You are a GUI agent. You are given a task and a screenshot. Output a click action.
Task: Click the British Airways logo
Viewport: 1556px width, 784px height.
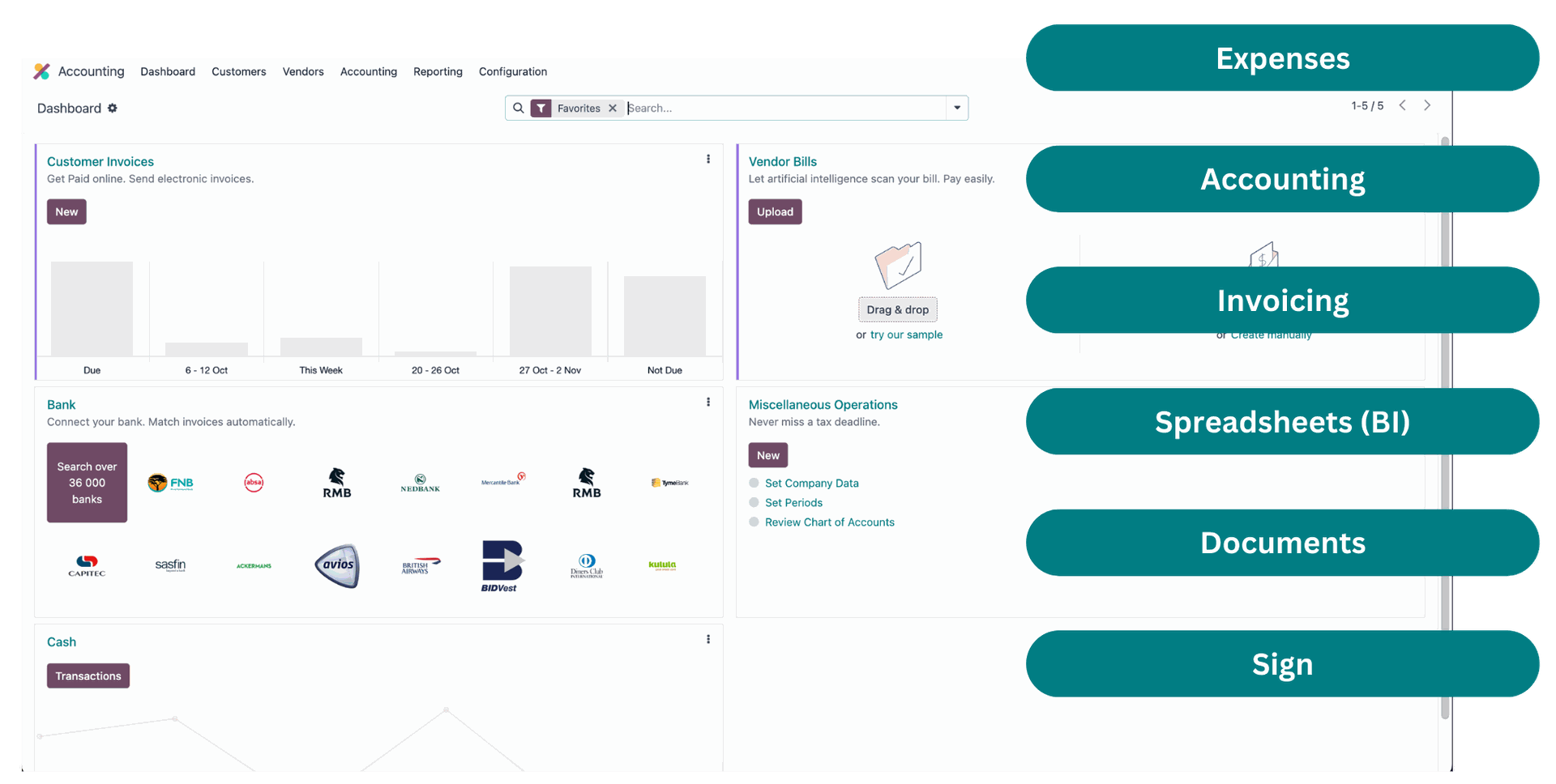click(421, 566)
